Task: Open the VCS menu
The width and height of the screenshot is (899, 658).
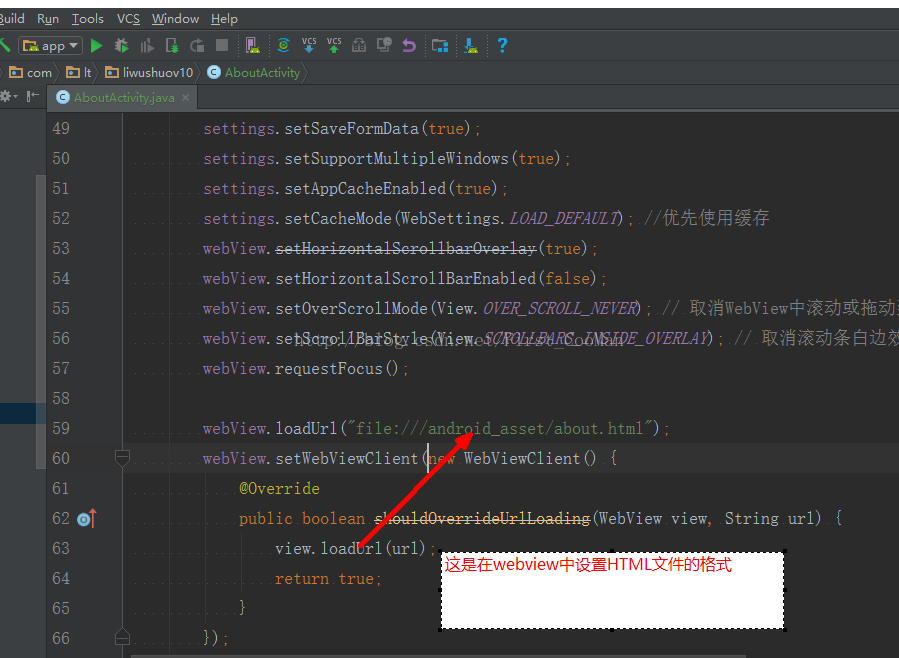Action: coord(128,19)
